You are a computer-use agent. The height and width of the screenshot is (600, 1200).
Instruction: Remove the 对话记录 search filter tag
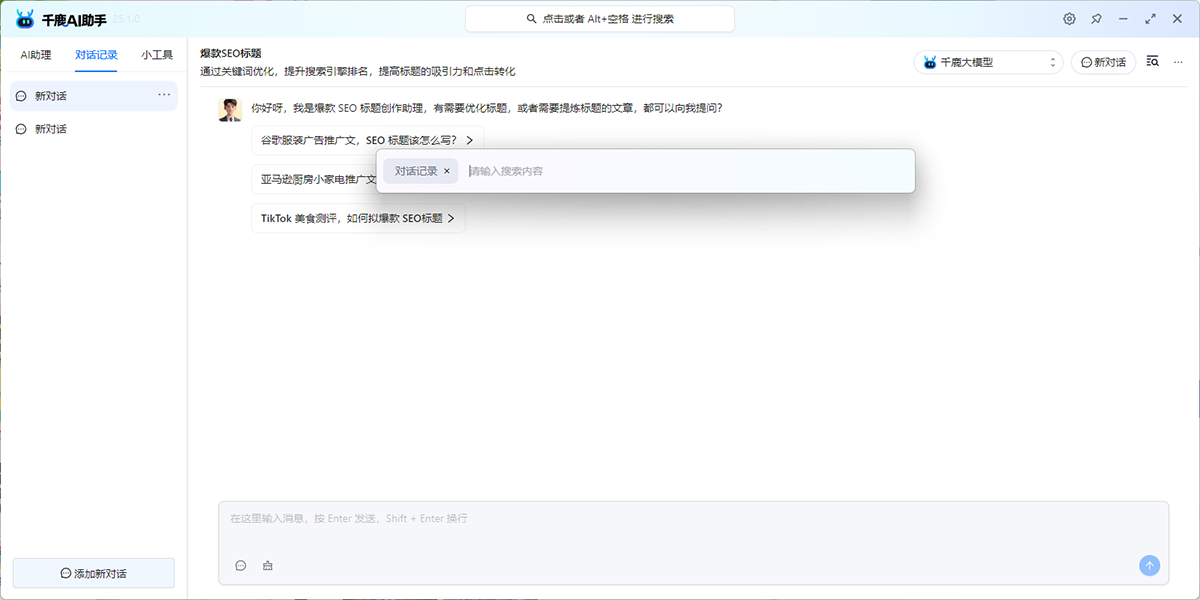[x=447, y=171]
